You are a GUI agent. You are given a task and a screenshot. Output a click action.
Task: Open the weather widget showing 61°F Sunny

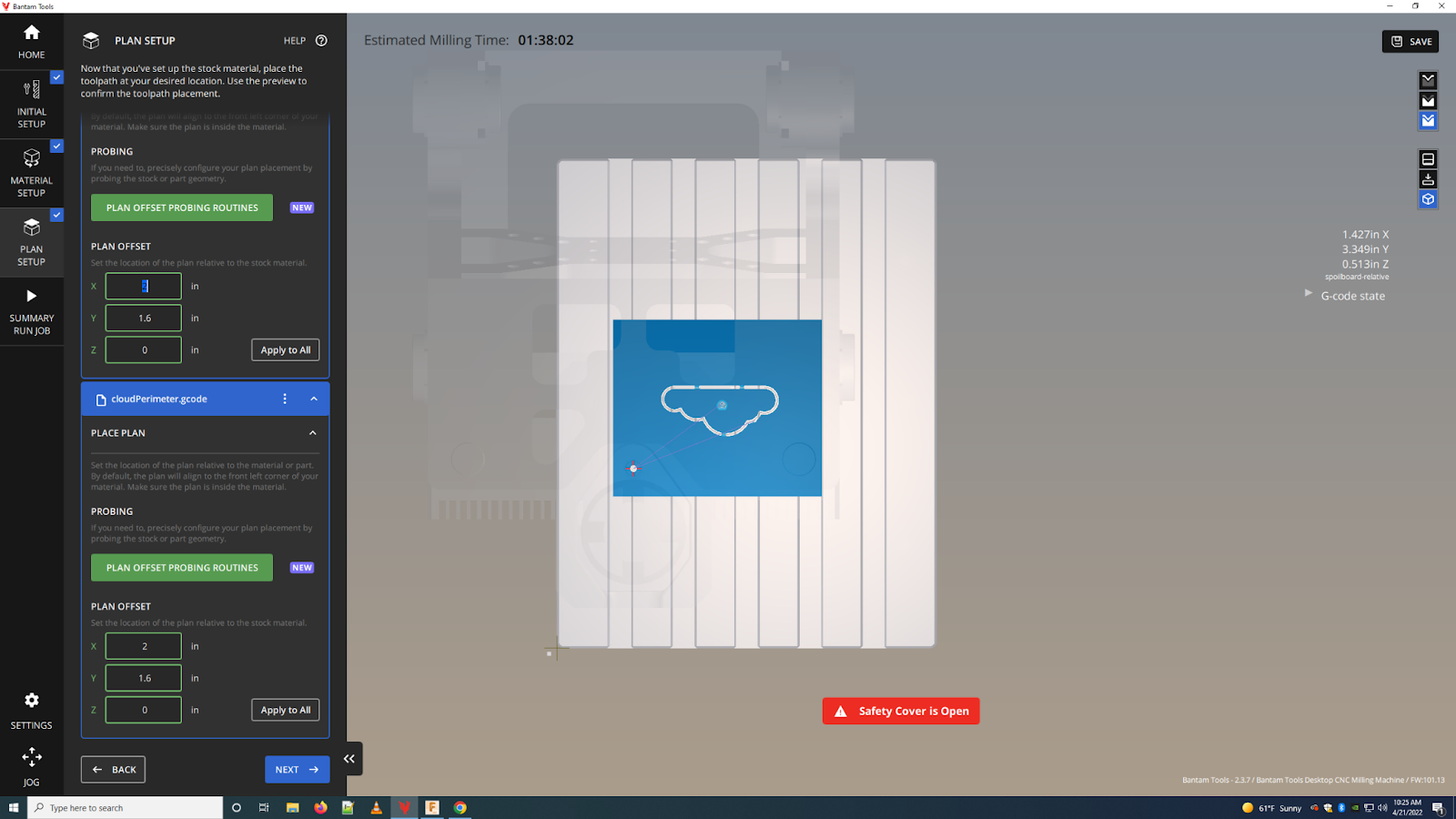pos(1272,808)
